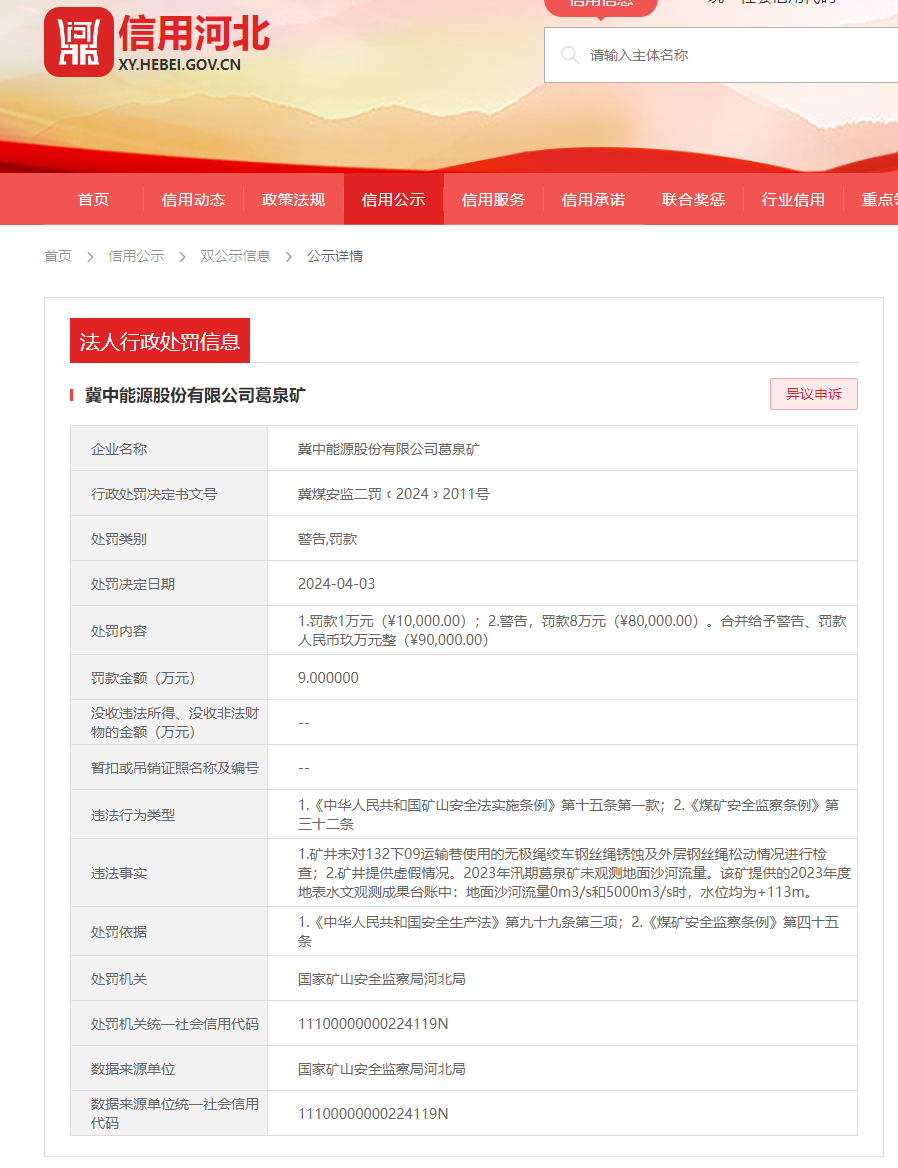The height and width of the screenshot is (1168, 898).
Task: Open the 信用承诺 nav menu item
Action: tap(593, 200)
